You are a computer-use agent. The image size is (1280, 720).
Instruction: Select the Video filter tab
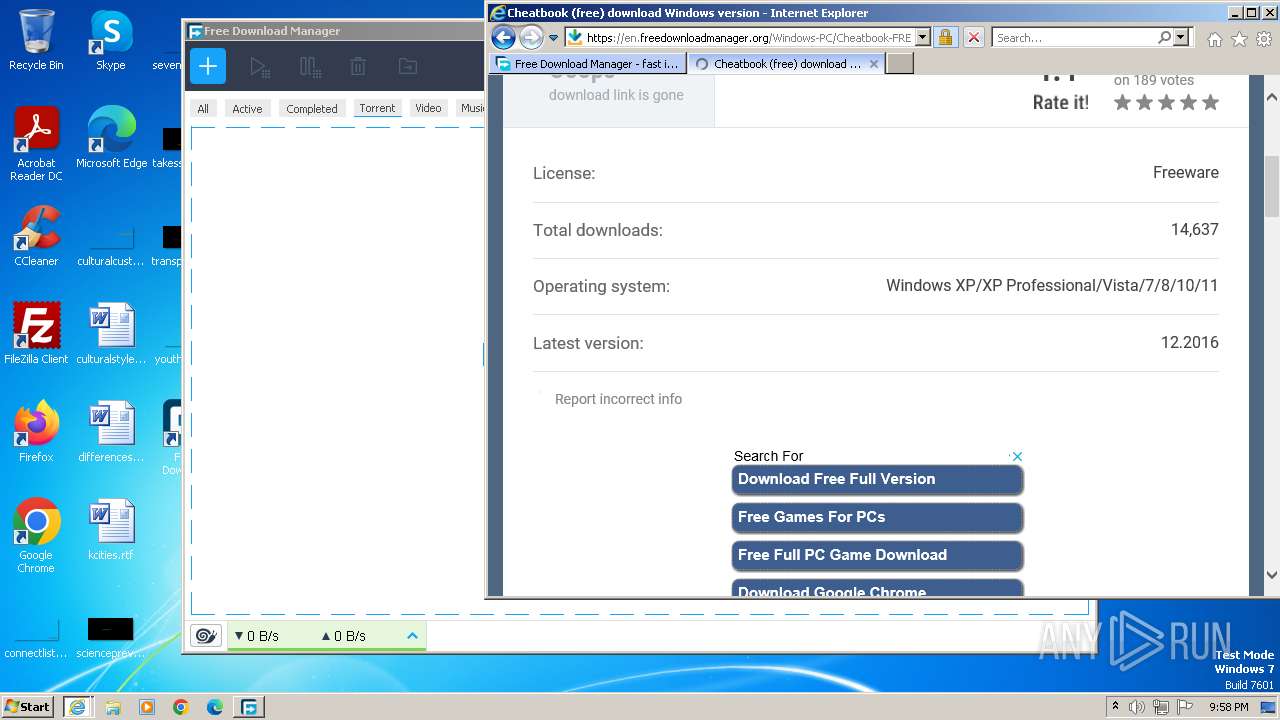428,108
